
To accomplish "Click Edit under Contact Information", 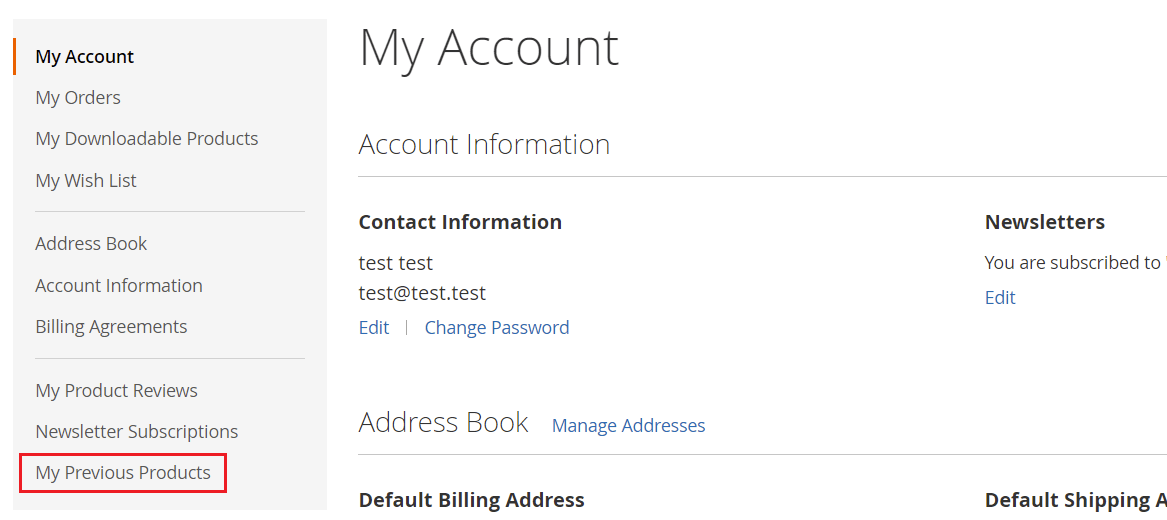I will pos(374,328).
